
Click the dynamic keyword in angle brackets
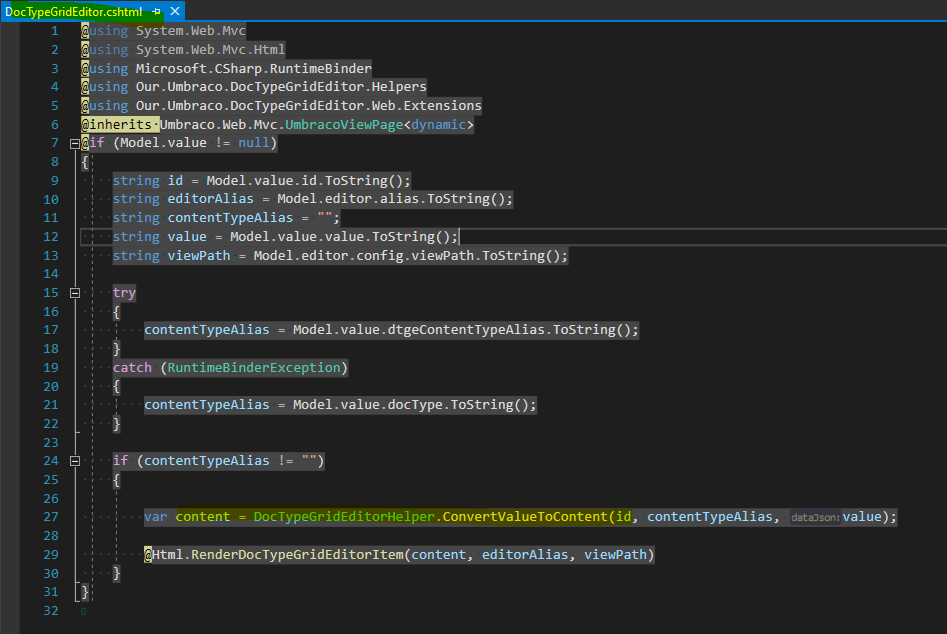[438, 125]
